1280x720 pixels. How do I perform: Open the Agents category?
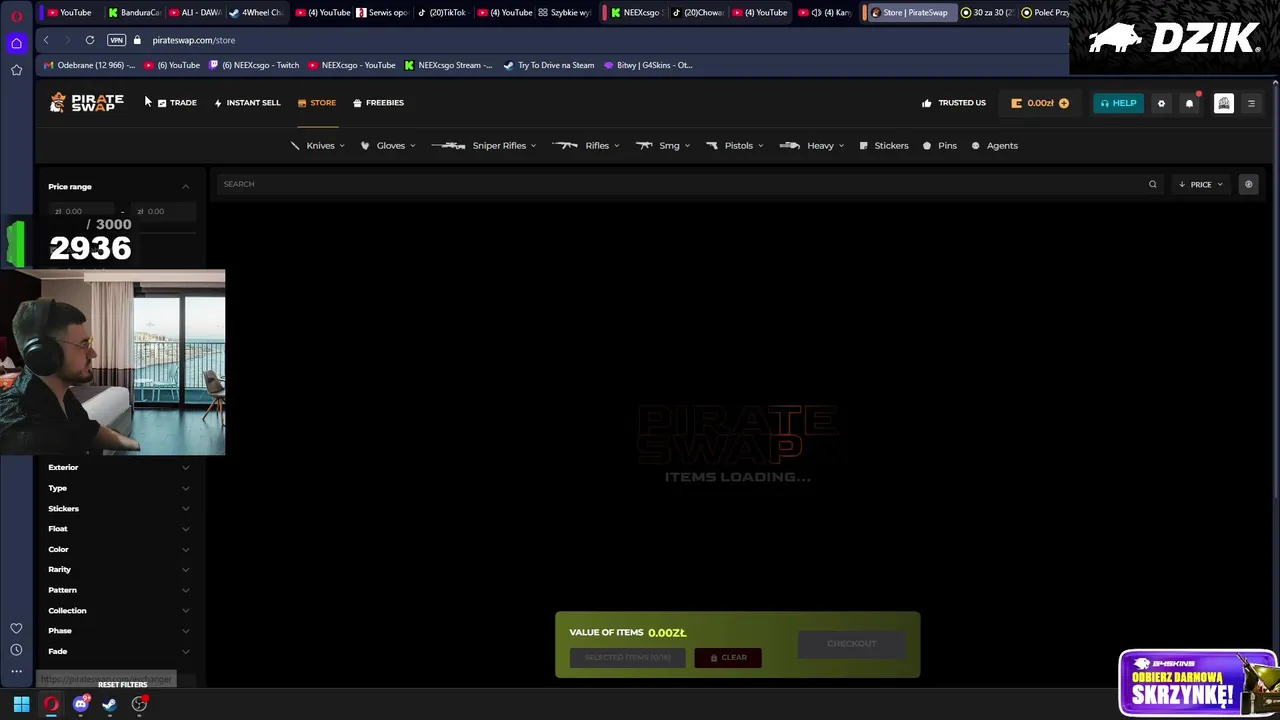pos(995,146)
